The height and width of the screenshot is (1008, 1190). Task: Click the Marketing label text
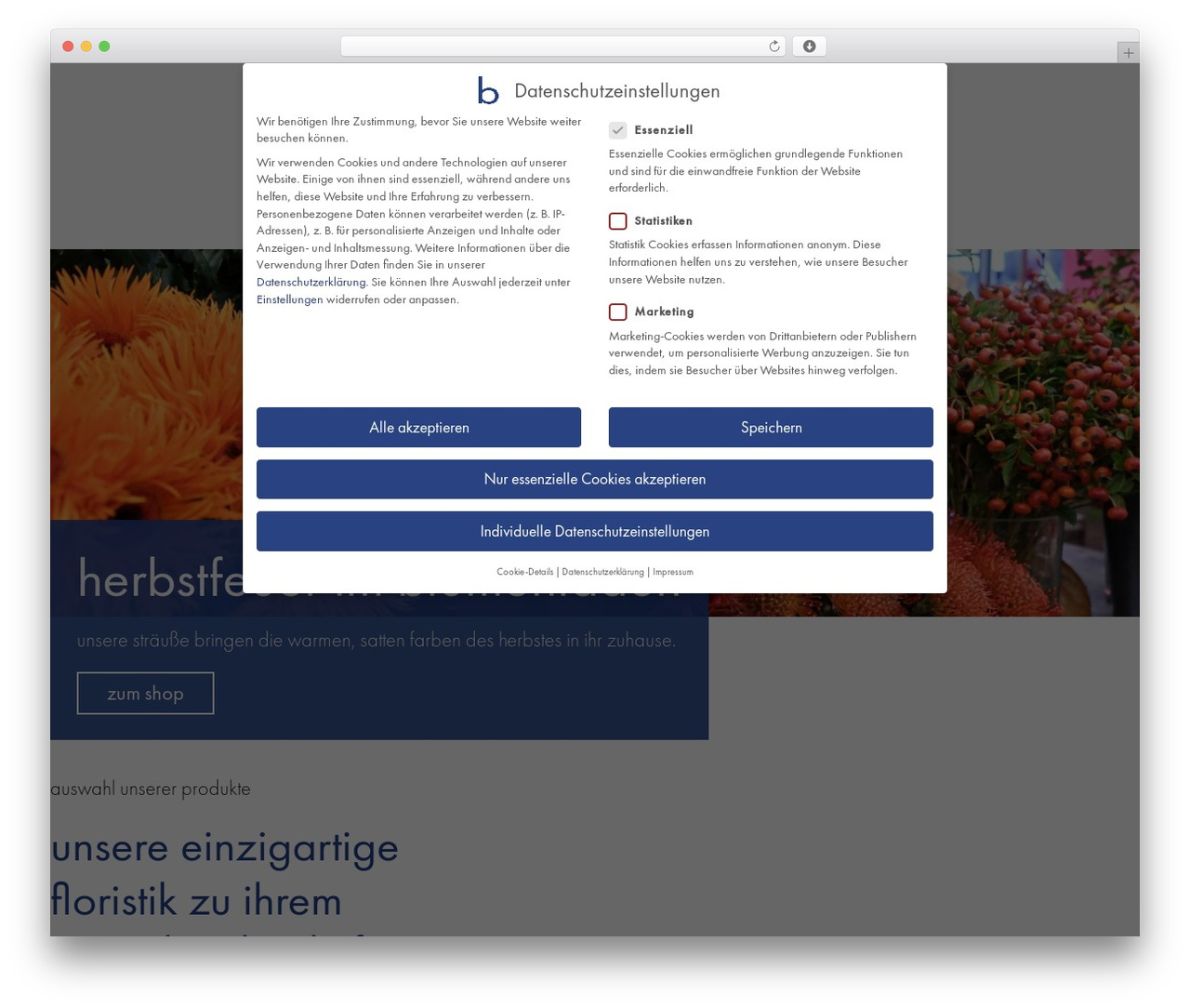pos(665,312)
